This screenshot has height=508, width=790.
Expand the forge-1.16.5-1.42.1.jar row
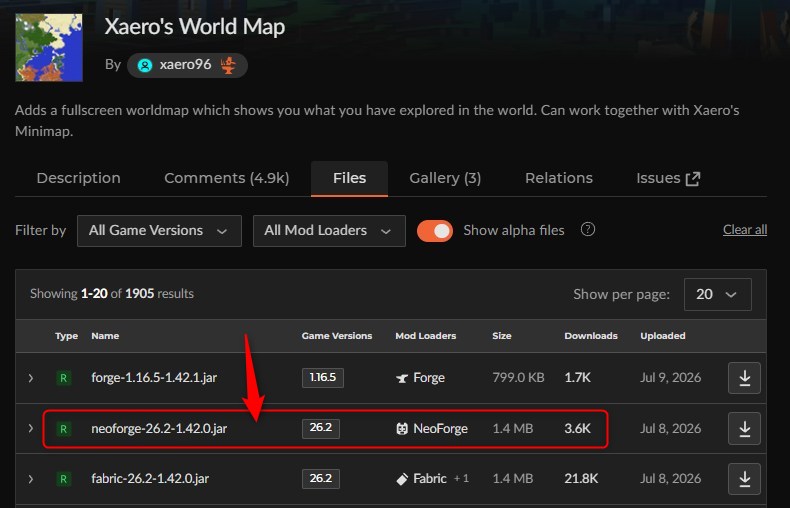click(31, 378)
